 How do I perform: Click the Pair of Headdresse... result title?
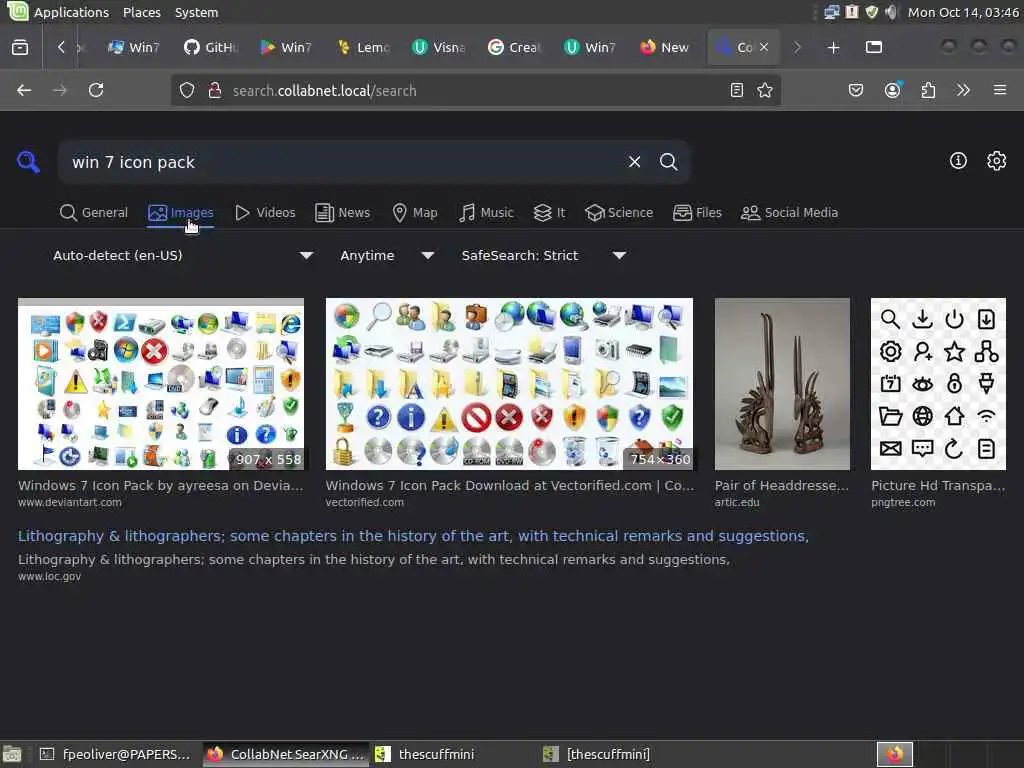click(x=782, y=485)
